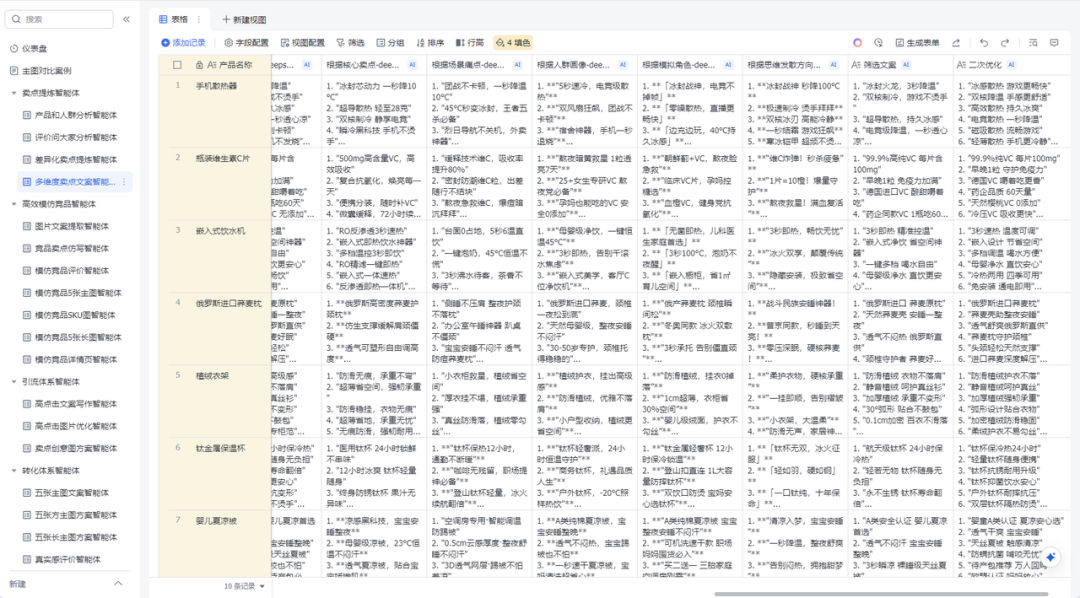
Task: Collapse the 引流体系智能体 folder arrow
Action: [14, 382]
